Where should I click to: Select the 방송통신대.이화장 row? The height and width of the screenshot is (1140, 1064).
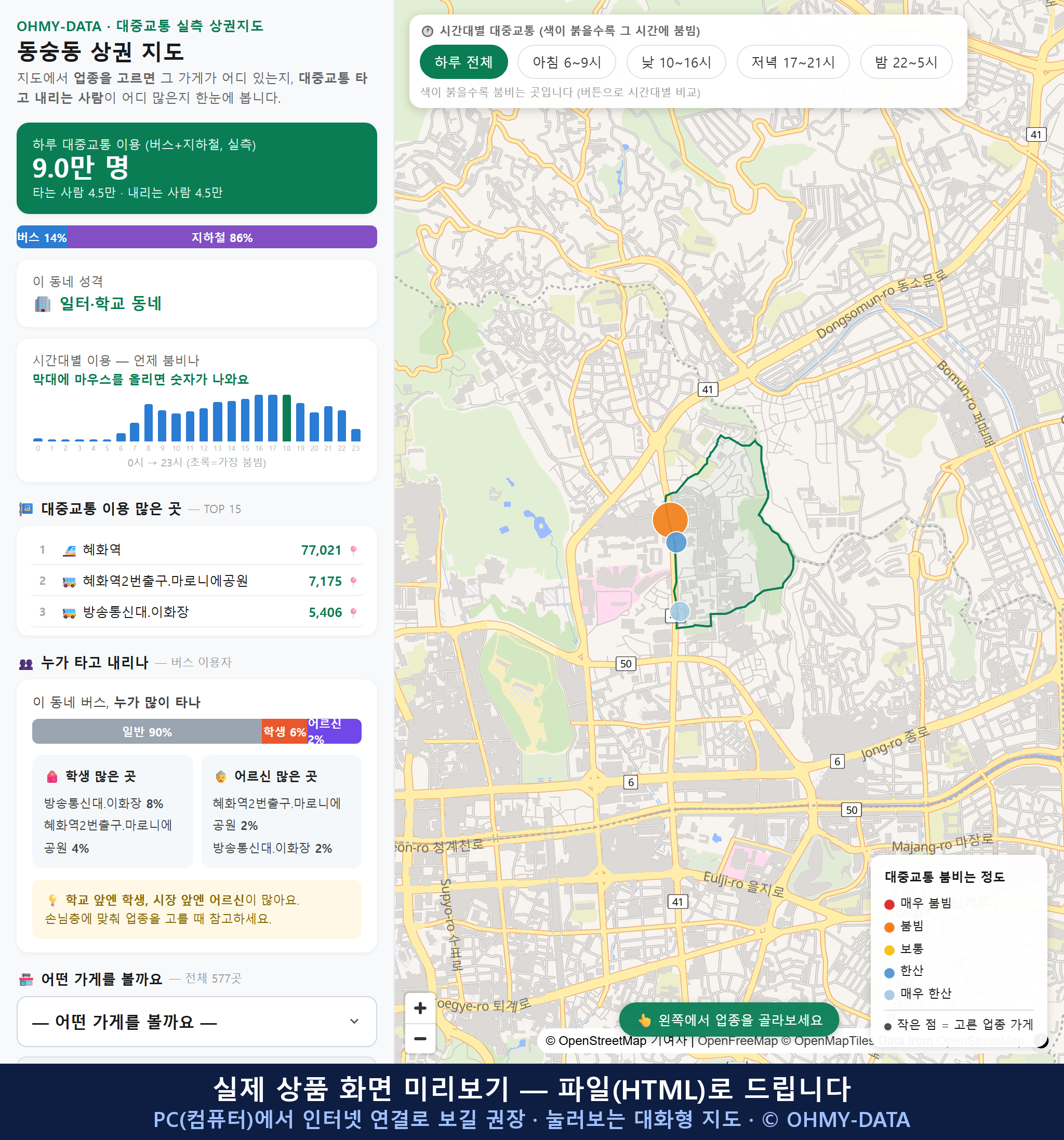point(197,611)
